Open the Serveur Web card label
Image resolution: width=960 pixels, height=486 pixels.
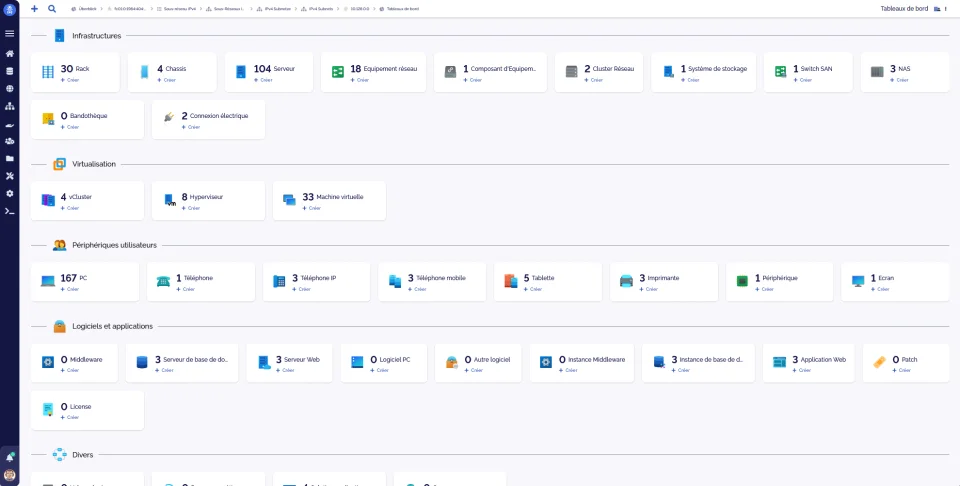click(x=302, y=360)
